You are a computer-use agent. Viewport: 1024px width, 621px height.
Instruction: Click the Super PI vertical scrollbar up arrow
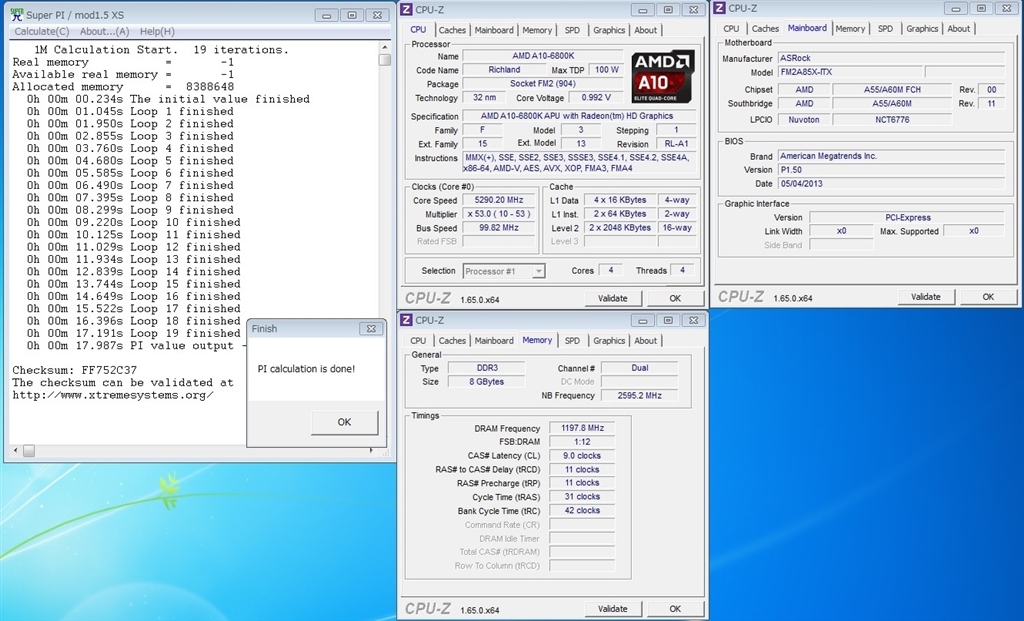385,47
